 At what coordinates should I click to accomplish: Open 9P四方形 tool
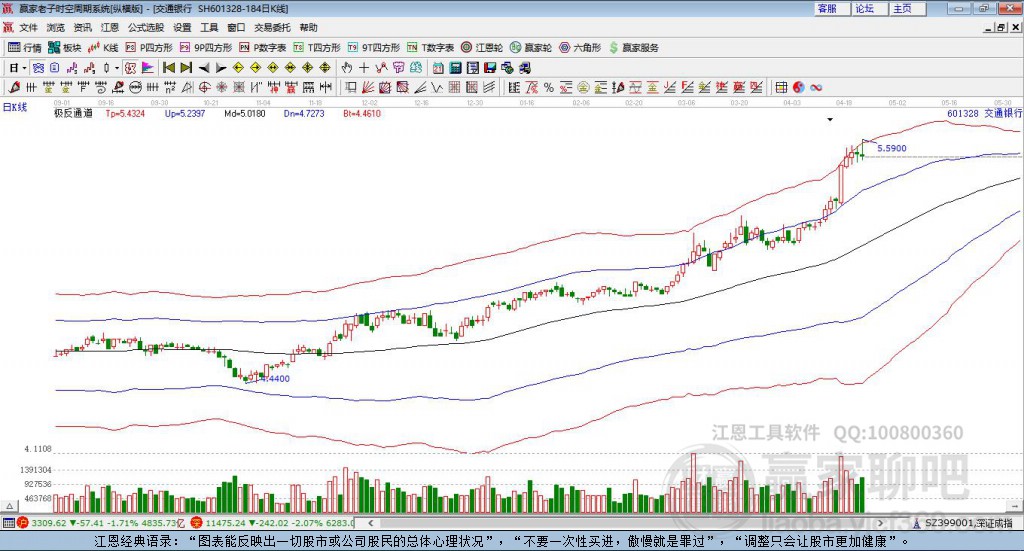(x=206, y=48)
